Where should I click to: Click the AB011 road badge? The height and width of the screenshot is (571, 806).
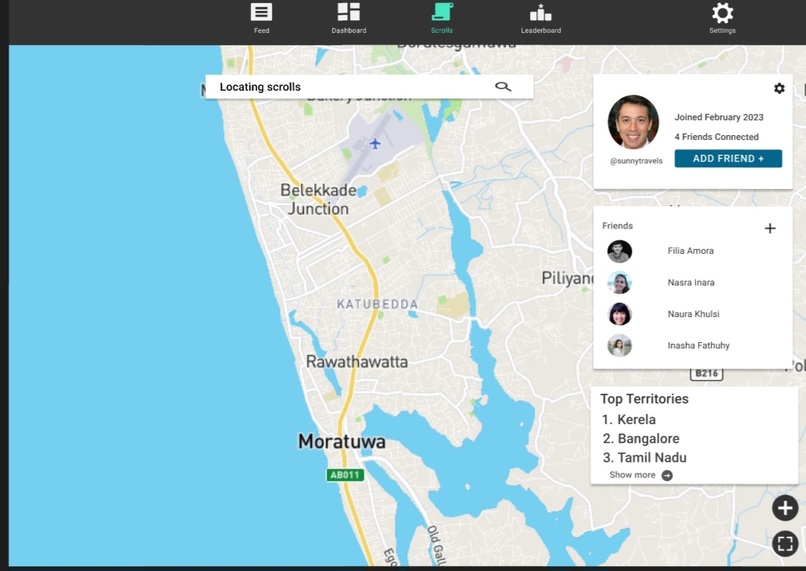click(x=345, y=475)
